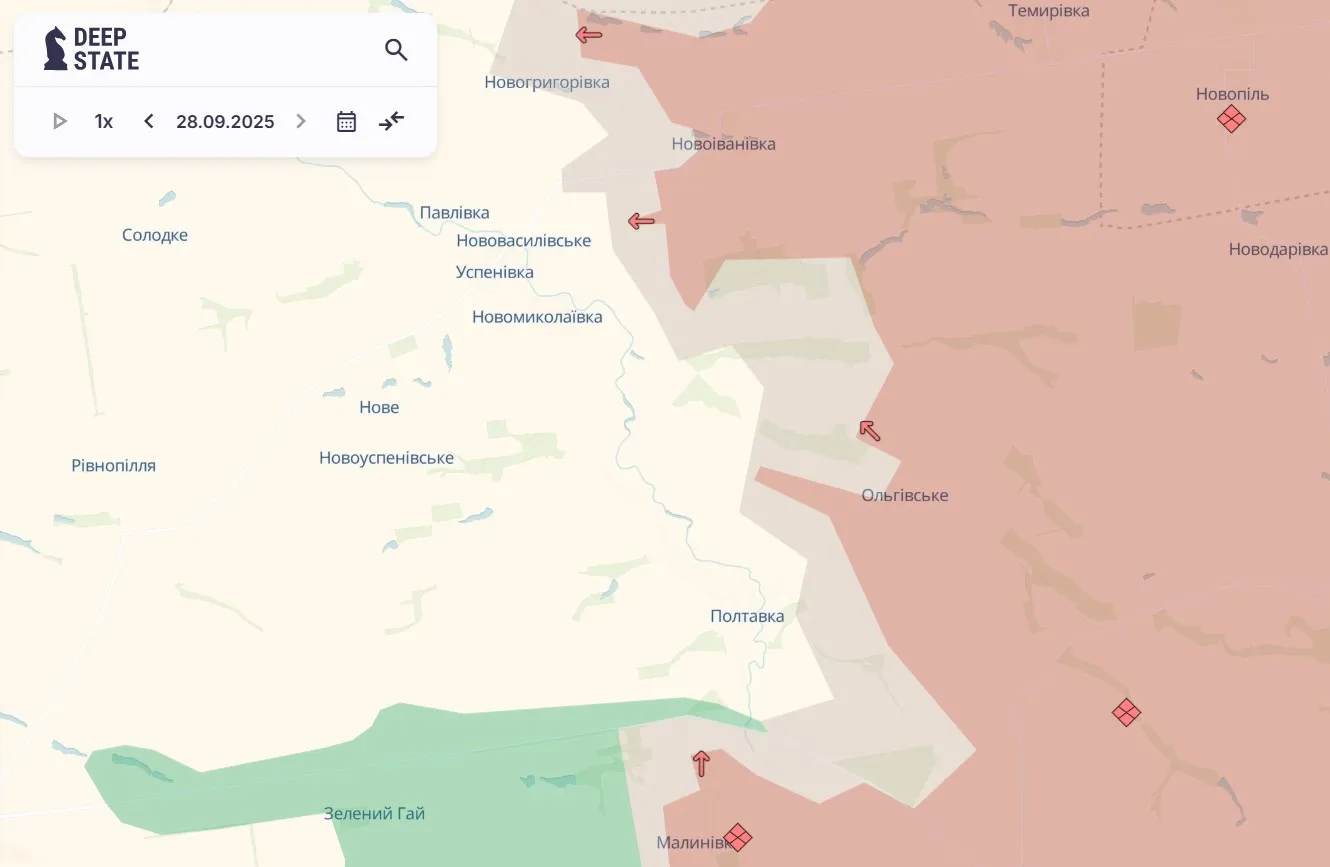Play the timeline animation
Screen dimensions: 1330x867
59,122
